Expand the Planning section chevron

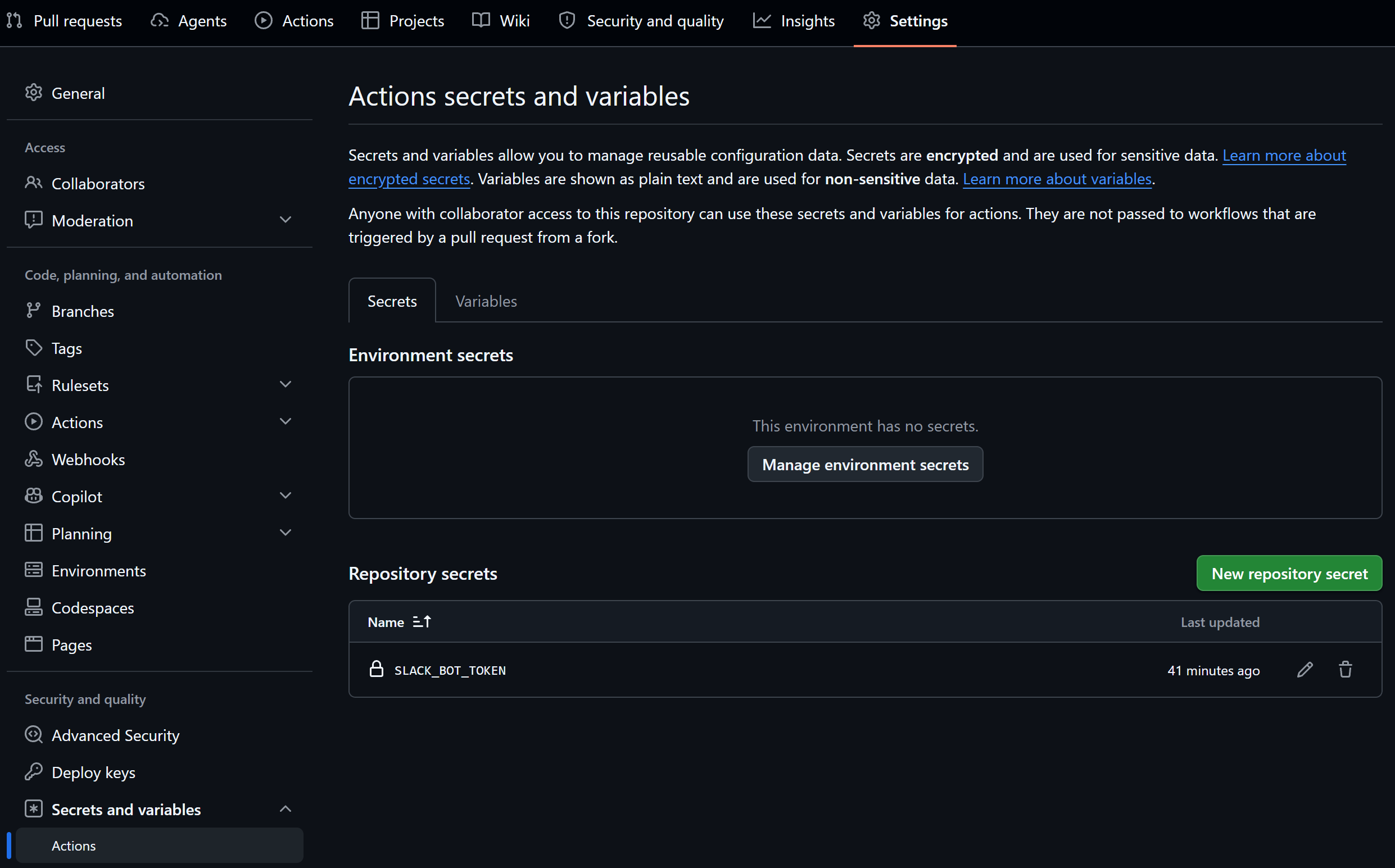coord(286,533)
